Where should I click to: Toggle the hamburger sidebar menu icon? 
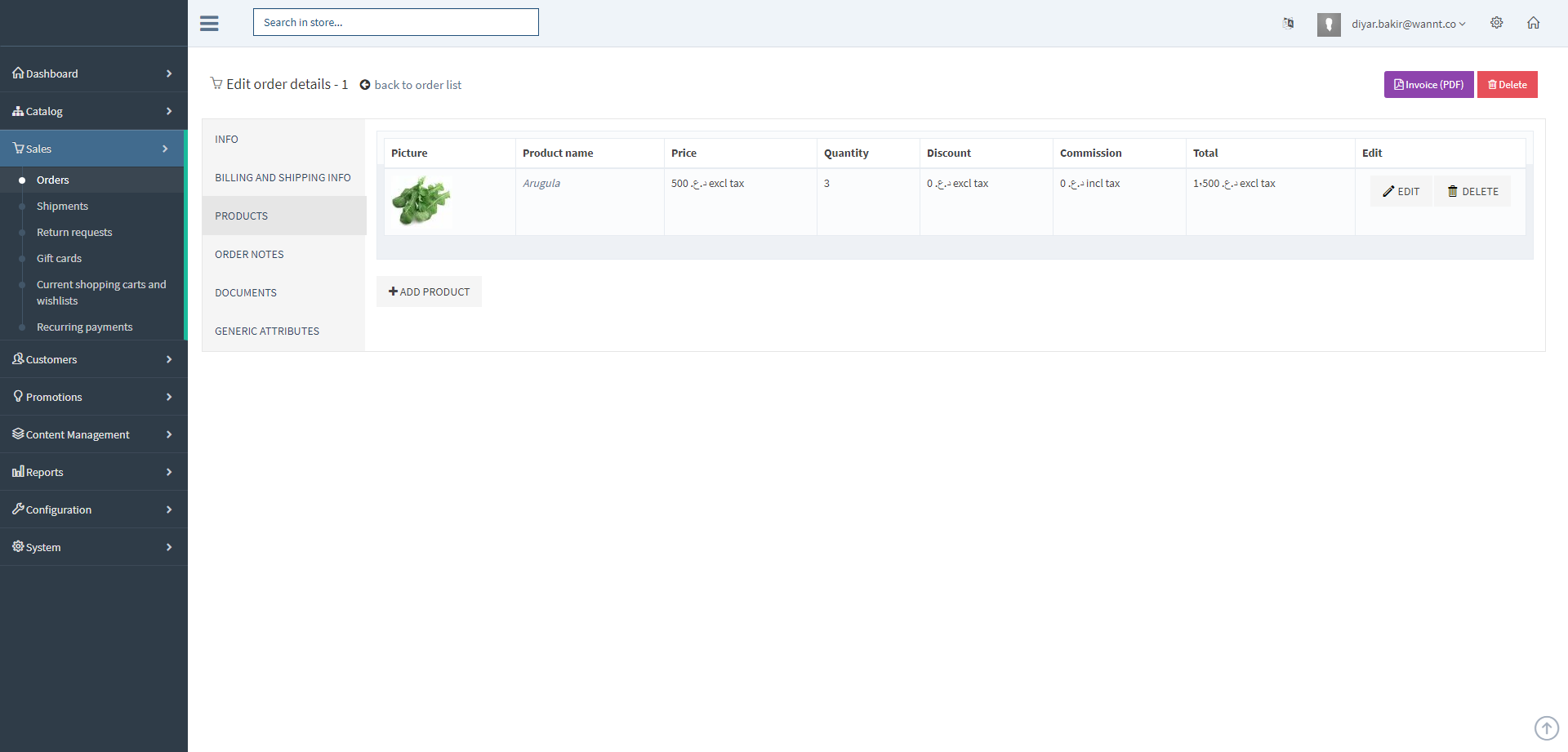click(x=209, y=24)
